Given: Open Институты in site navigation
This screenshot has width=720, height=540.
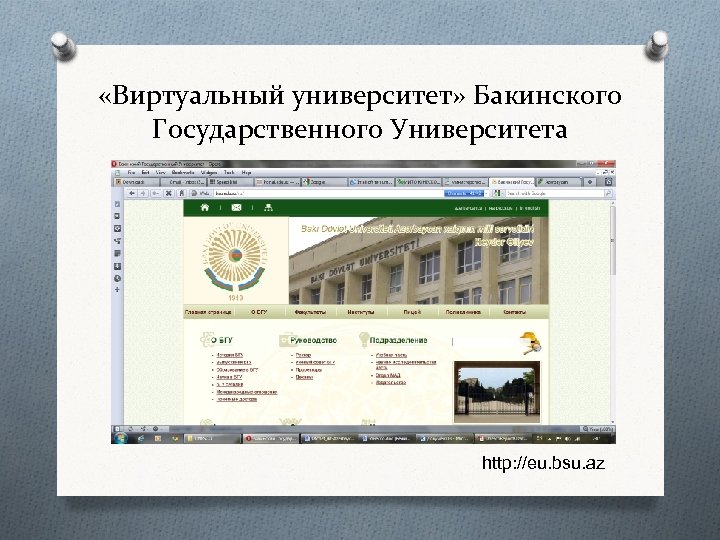Looking at the screenshot, I should click(361, 312).
